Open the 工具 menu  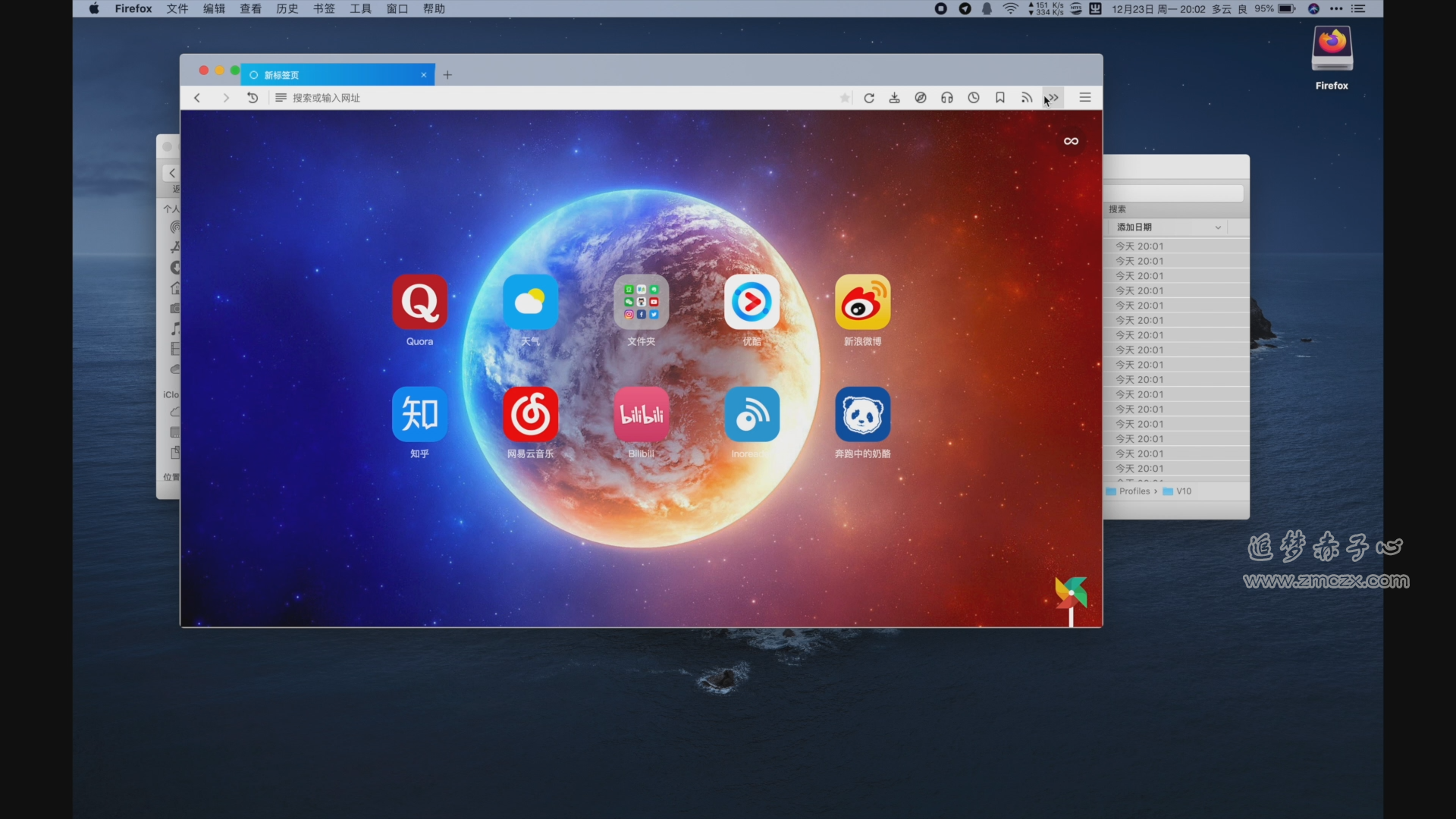tap(361, 8)
